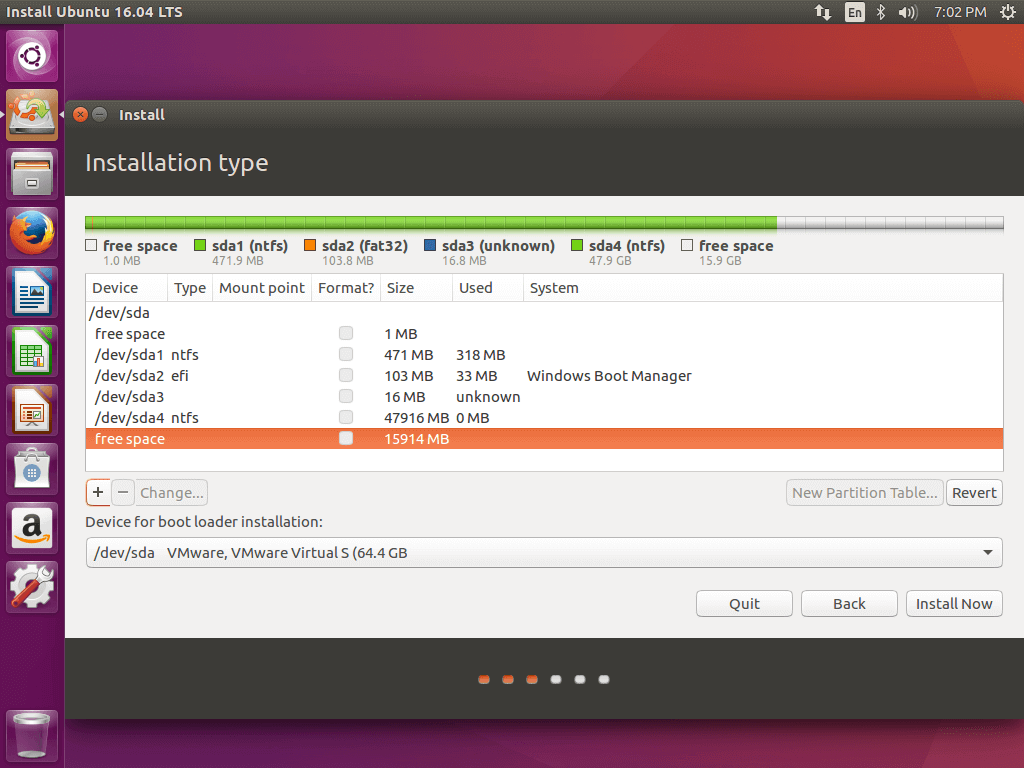Open the Amazon launcher icon
The height and width of the screenshot is (768, 1024).
click(32, 528)
